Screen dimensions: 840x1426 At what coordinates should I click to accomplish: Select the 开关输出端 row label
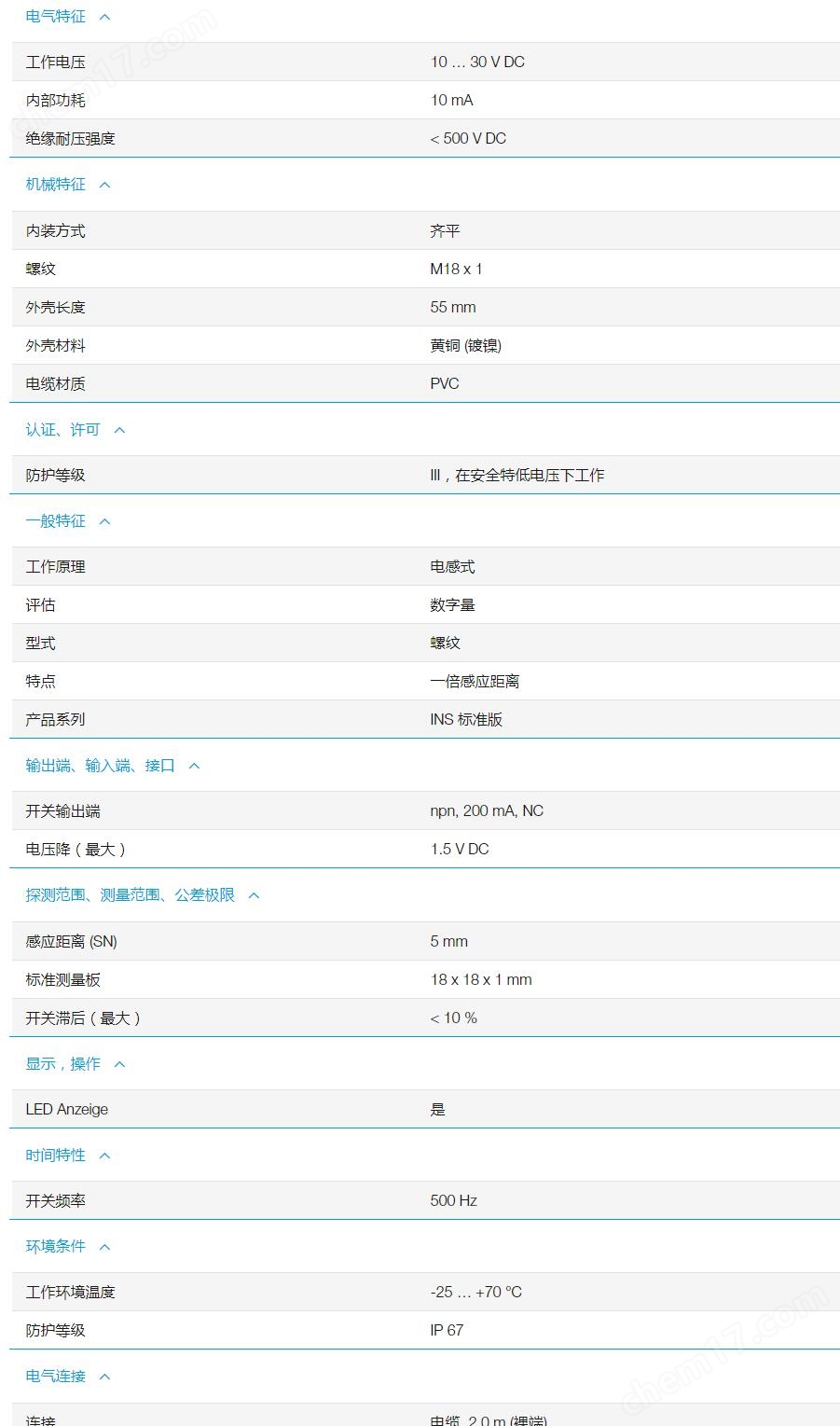(63, 811)
